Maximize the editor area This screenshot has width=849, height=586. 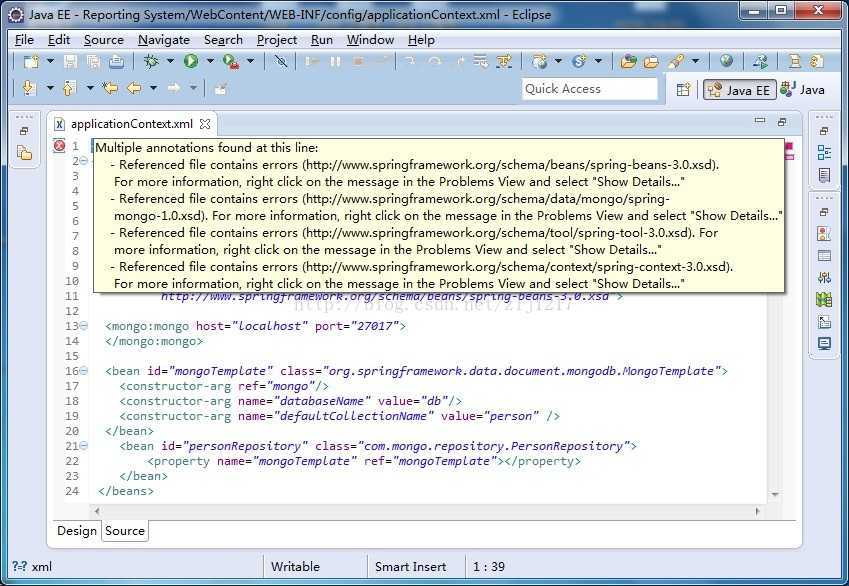point(782,122)
